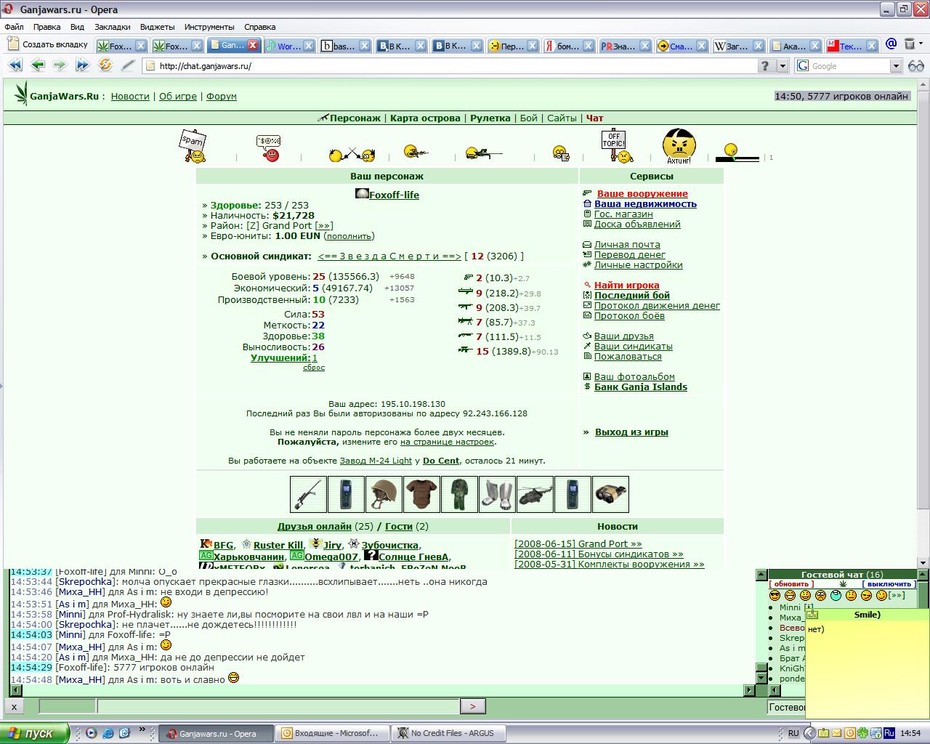Click the address bar URL field
Screen dimensions: 930x744
[451, 66]
